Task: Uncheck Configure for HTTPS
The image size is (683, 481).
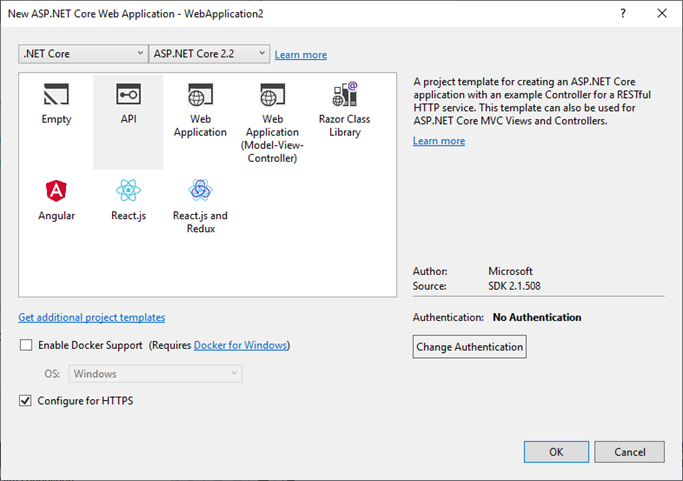Action: point(26,401)
